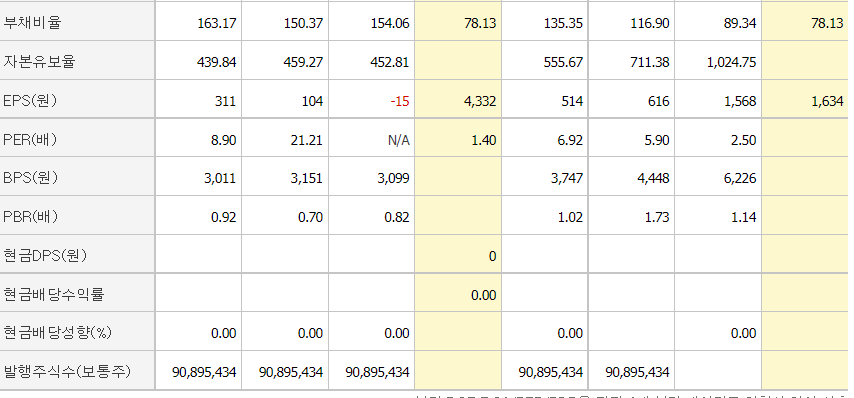The image size is (854, 398).
Task: Select the highlighted EPS value 1,634
Action: click(827, 101)
